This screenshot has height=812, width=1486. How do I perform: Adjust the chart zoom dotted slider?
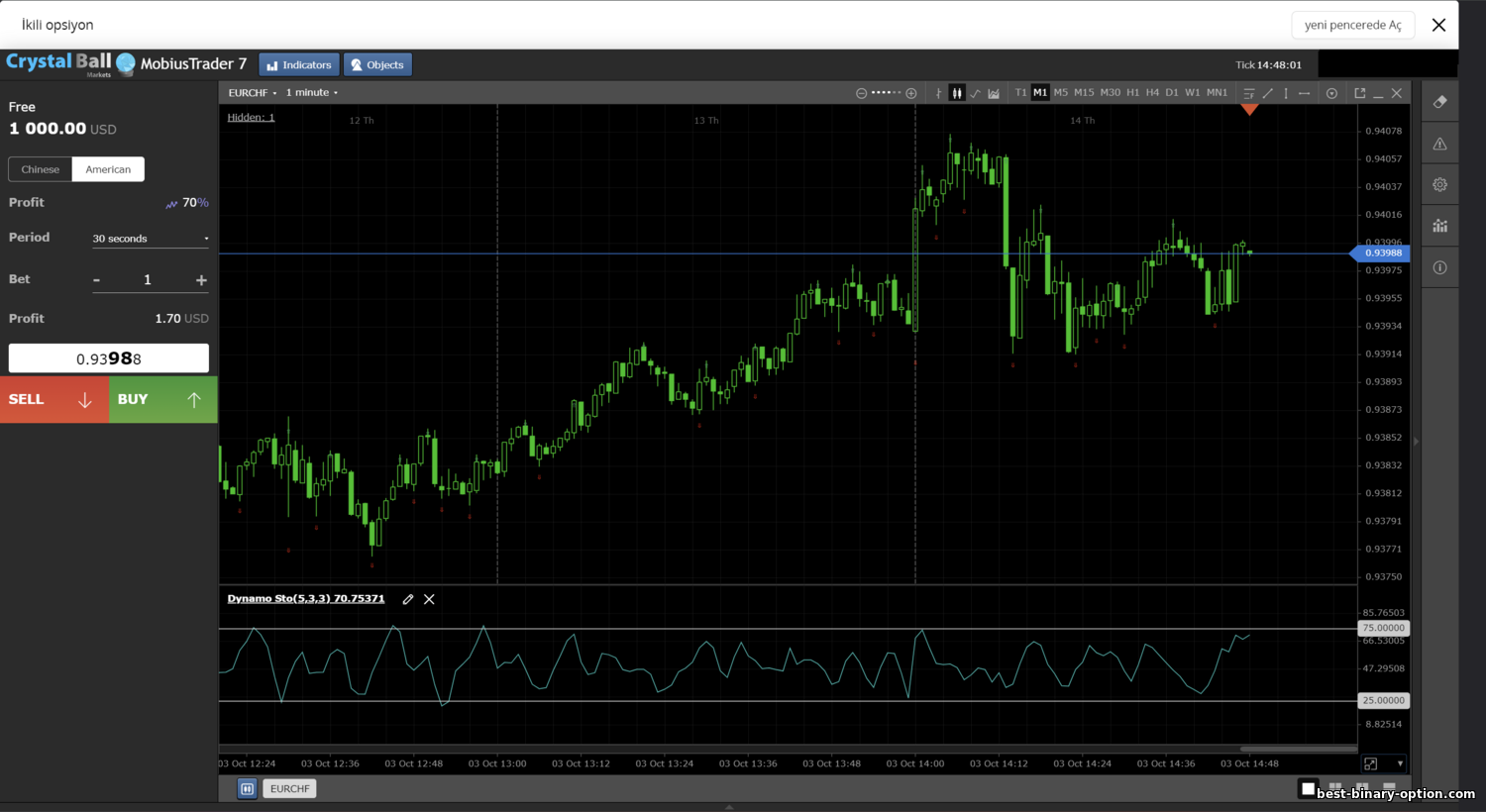click(x=886, y=93)
